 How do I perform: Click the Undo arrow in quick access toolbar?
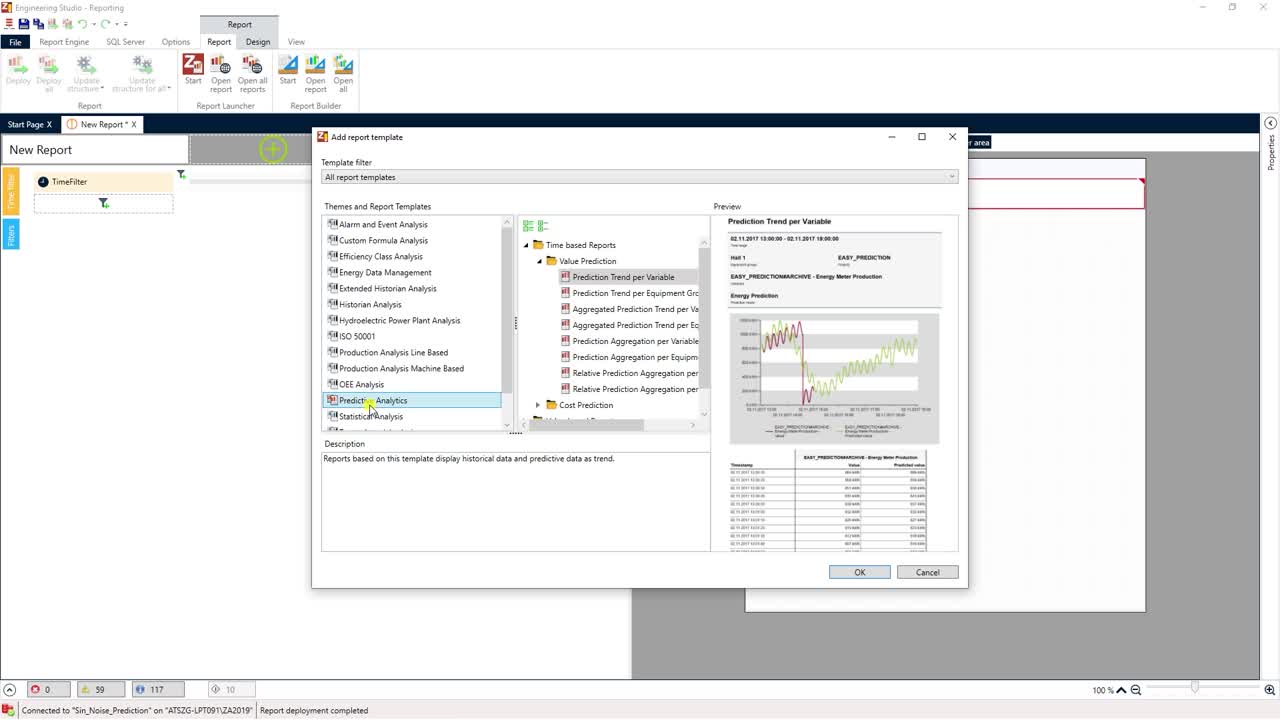pyautogui.click(x=83, y=23)
